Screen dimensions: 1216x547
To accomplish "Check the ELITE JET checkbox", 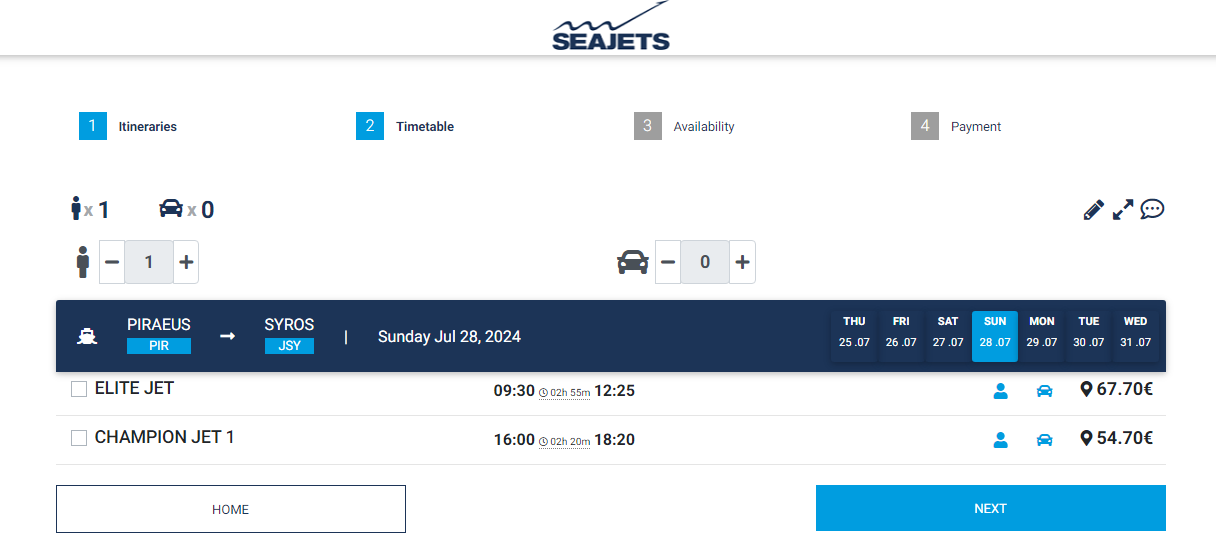I will (x=79, y=390).
